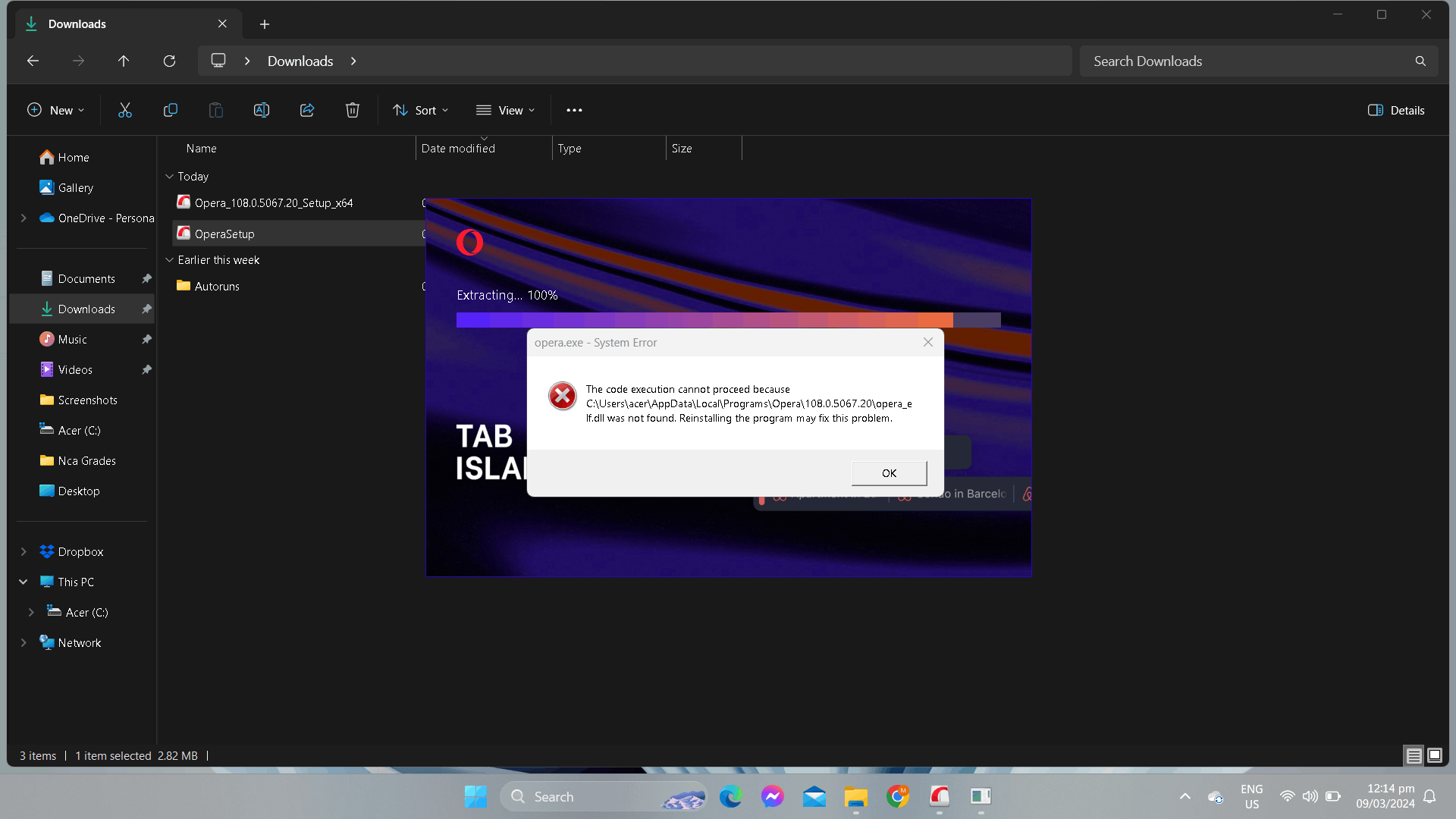Open the See more ellipsis menu
The image size is (1456, 819).
pyautogui.click(x=574, y=111)
